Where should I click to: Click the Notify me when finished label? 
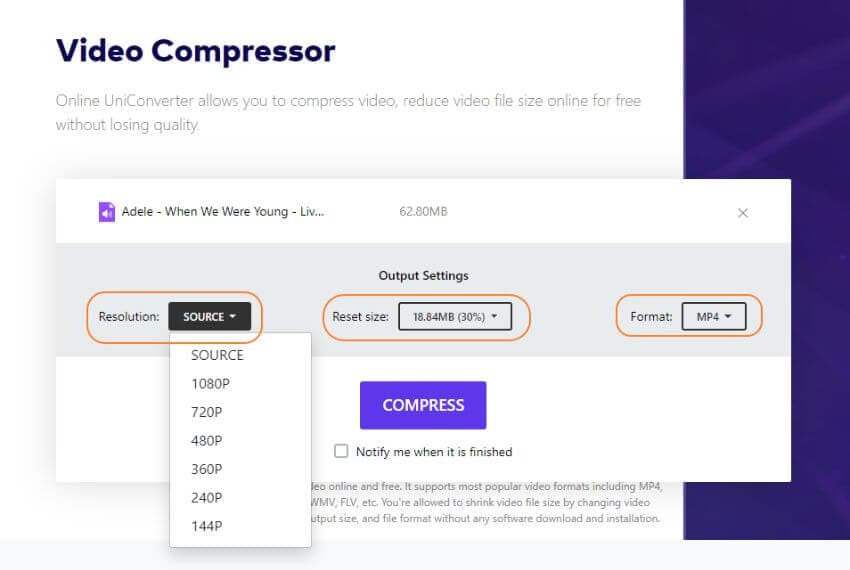click(x=434, y=452)
